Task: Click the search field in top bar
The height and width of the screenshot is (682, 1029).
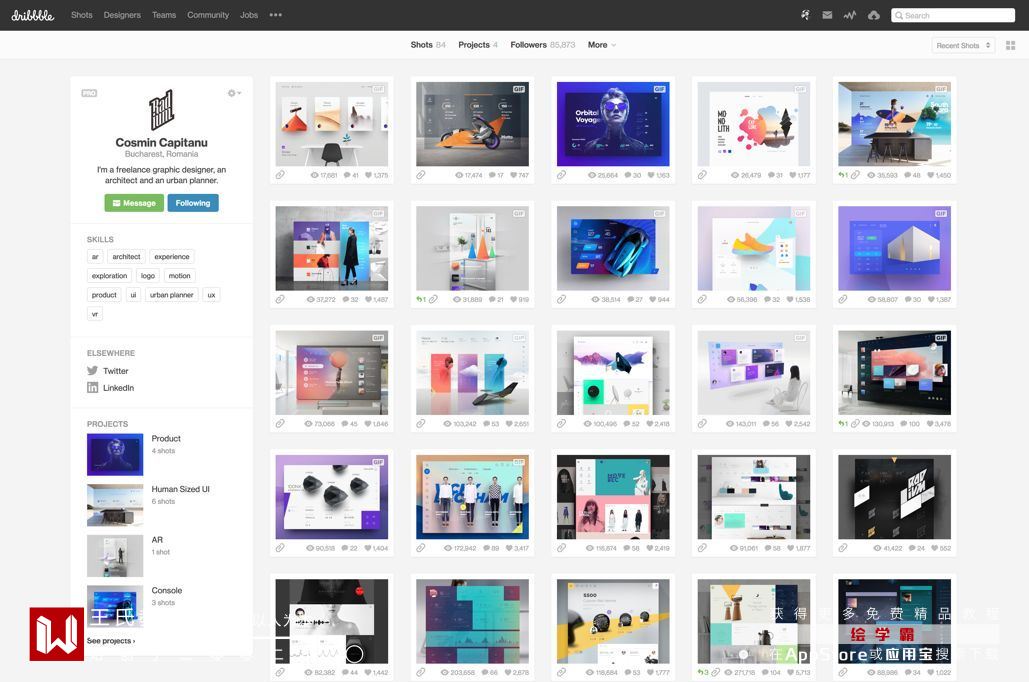Action: point(953,15)
